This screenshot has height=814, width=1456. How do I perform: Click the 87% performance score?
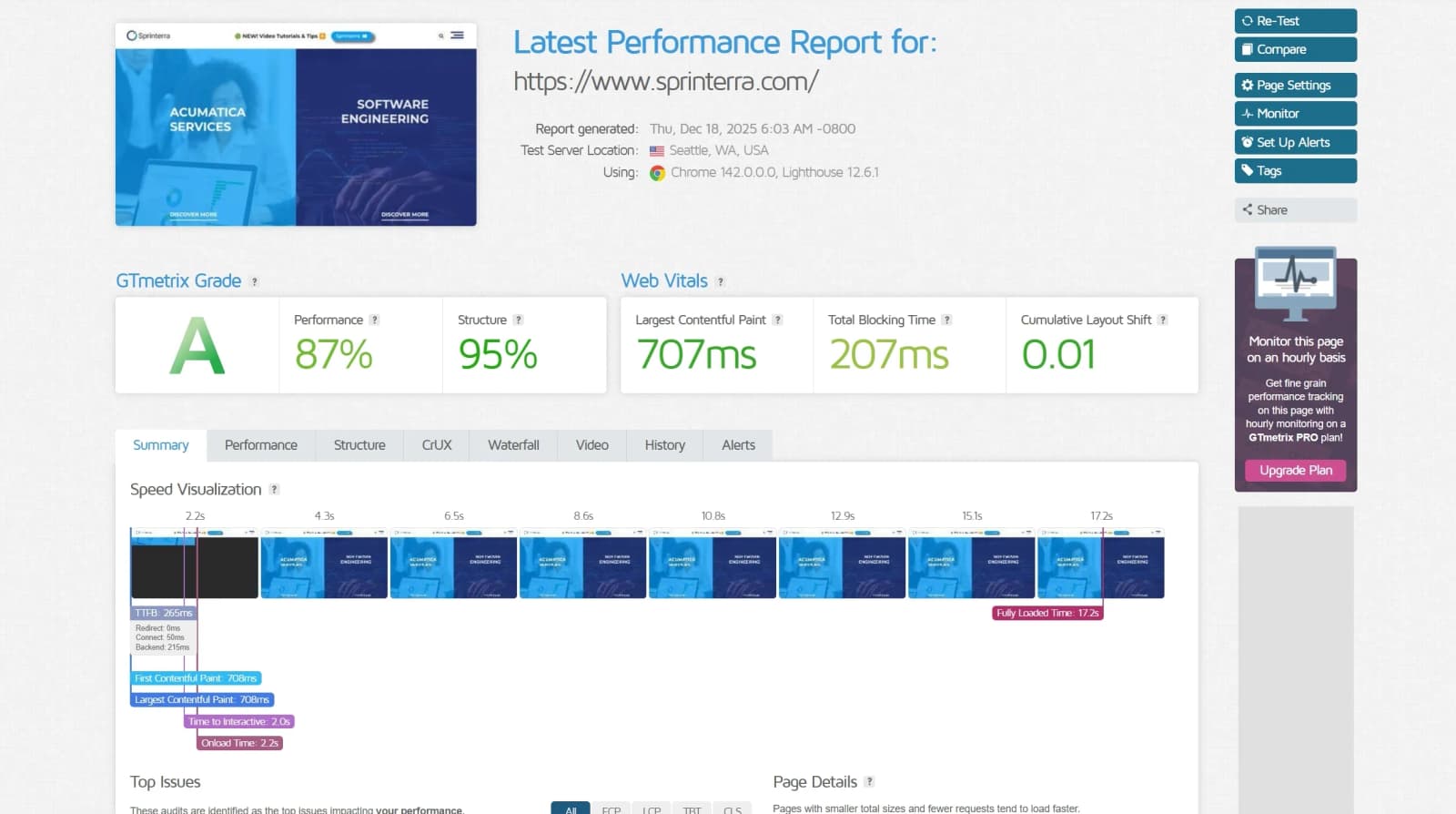pyautogui.click(x=333, y=355)
